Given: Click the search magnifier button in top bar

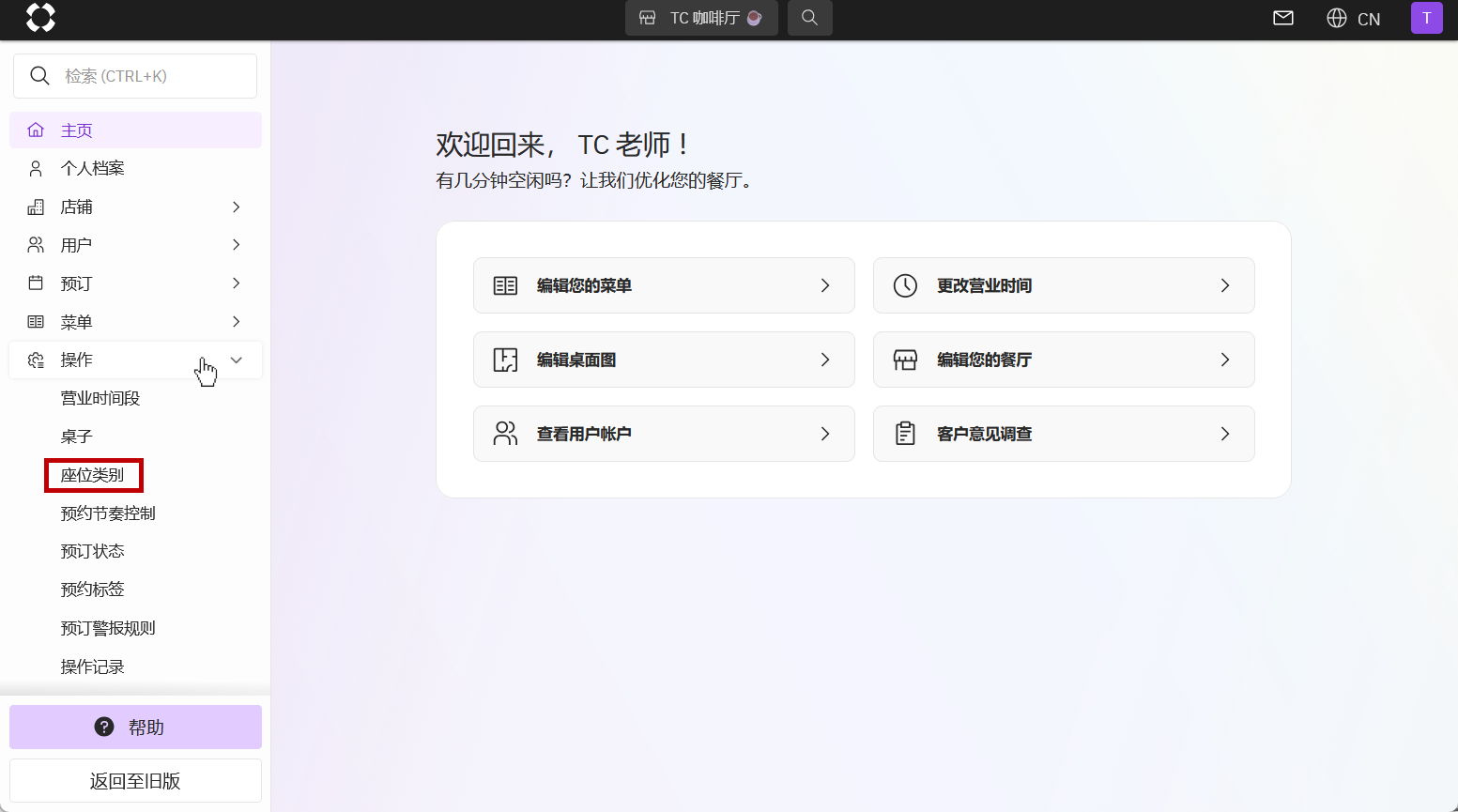Looking at the screenshot, I should click(x=809, y=18).
